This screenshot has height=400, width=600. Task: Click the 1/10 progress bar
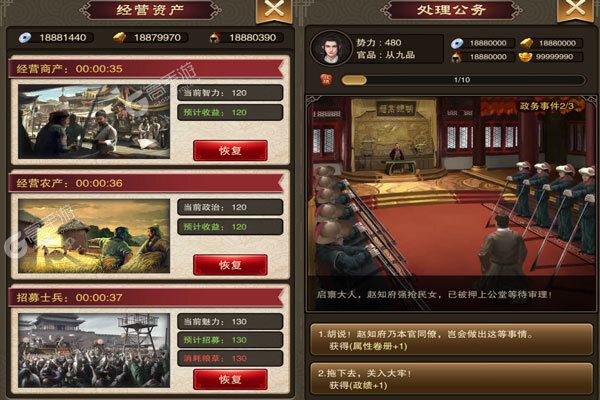463,80
